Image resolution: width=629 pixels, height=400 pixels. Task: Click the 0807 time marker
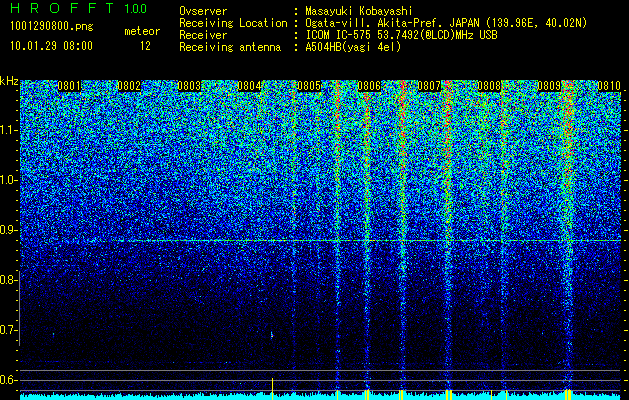point(429,86)
